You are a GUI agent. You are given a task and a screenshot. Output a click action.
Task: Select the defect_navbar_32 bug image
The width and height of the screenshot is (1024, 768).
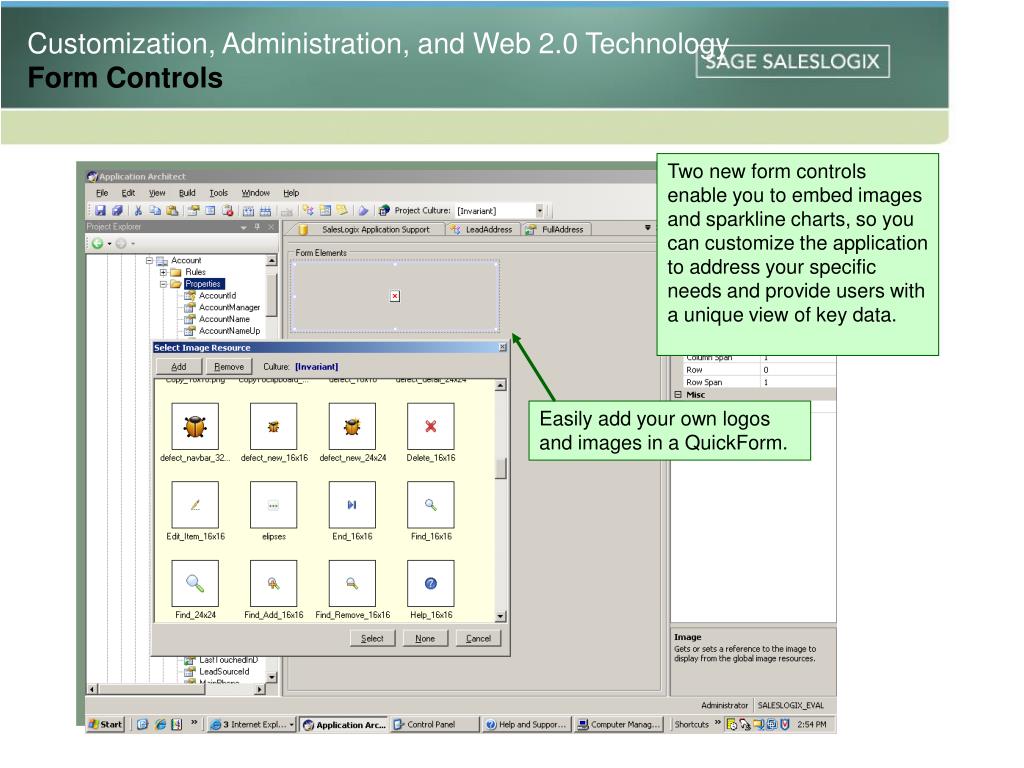(x=195, y=426)
